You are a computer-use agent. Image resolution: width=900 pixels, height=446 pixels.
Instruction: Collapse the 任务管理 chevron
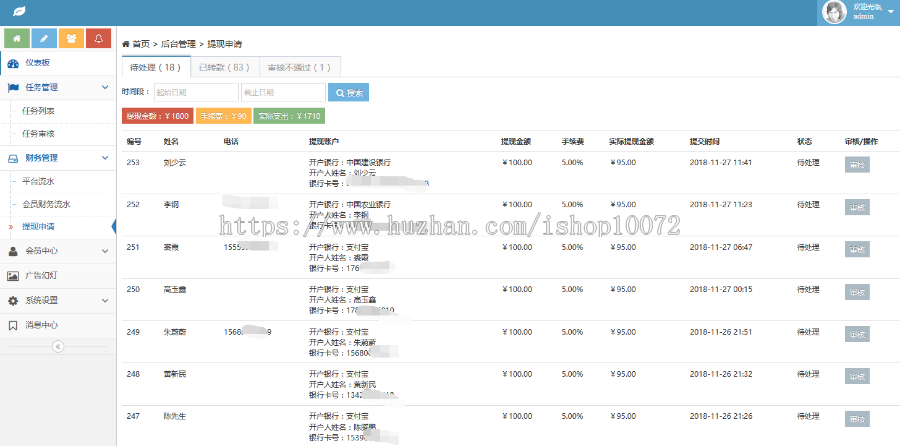point(105,87)
